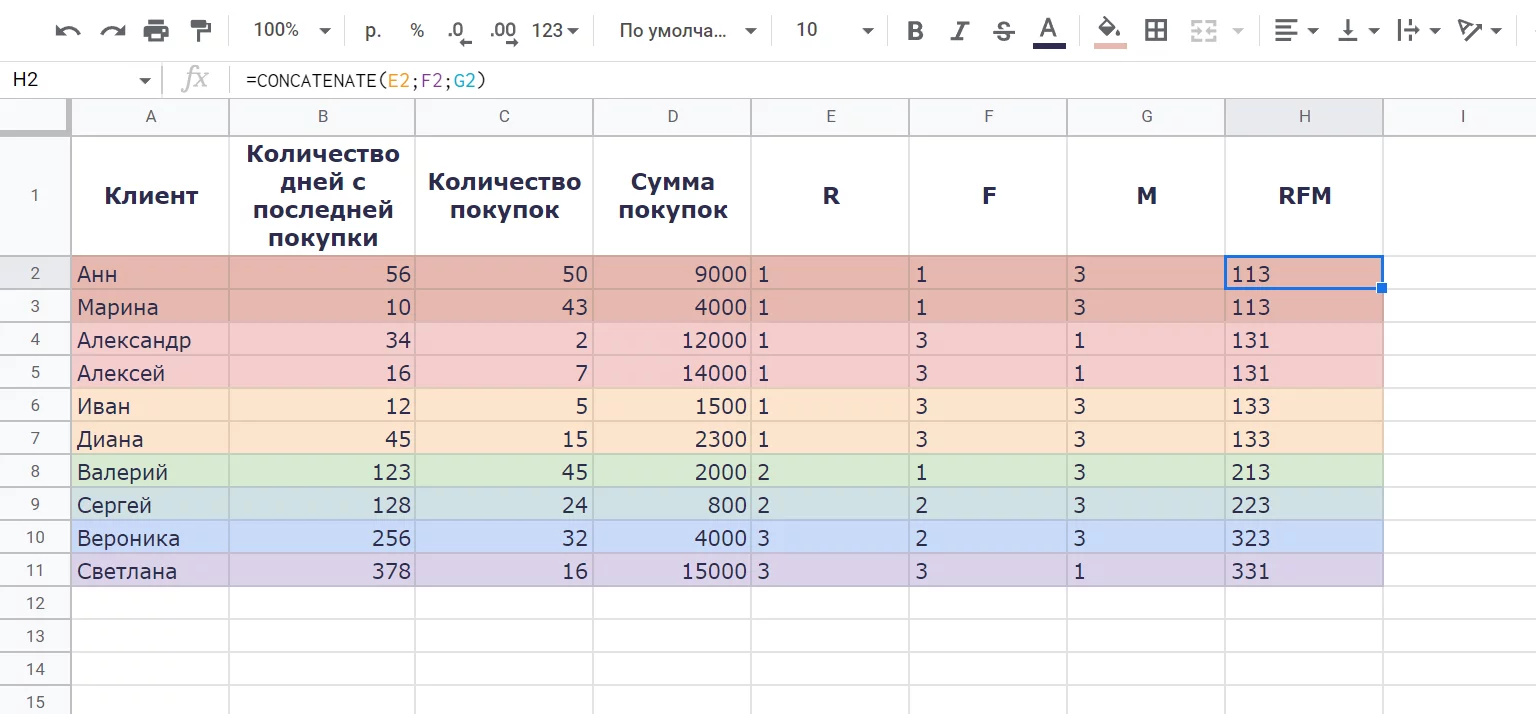
Task: Open the 123 number formats menu
Action: point(555,31)
